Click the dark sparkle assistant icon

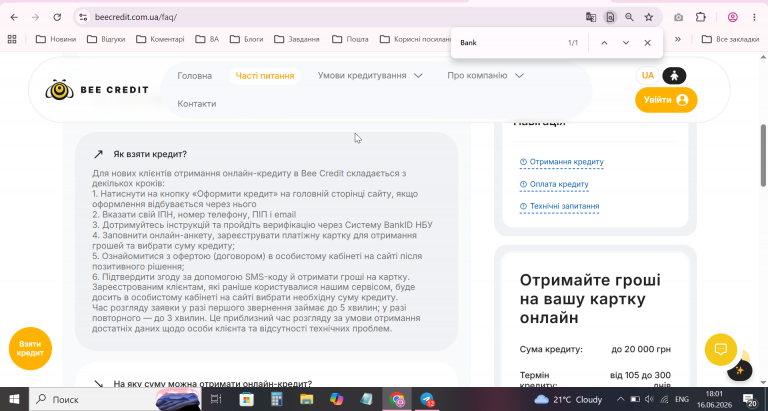coord(740,370)
